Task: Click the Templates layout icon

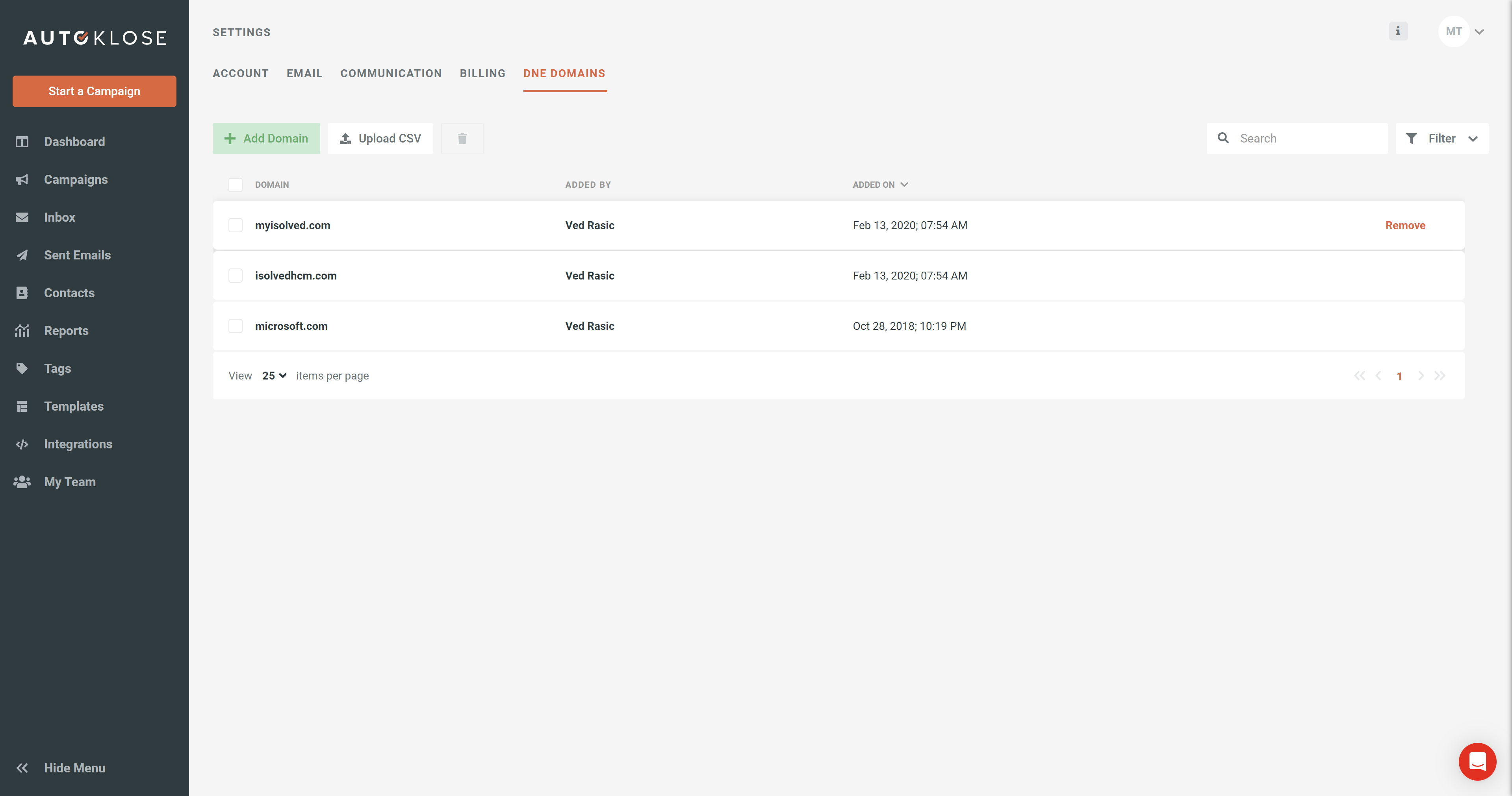Action: click(x=22, y=407)
